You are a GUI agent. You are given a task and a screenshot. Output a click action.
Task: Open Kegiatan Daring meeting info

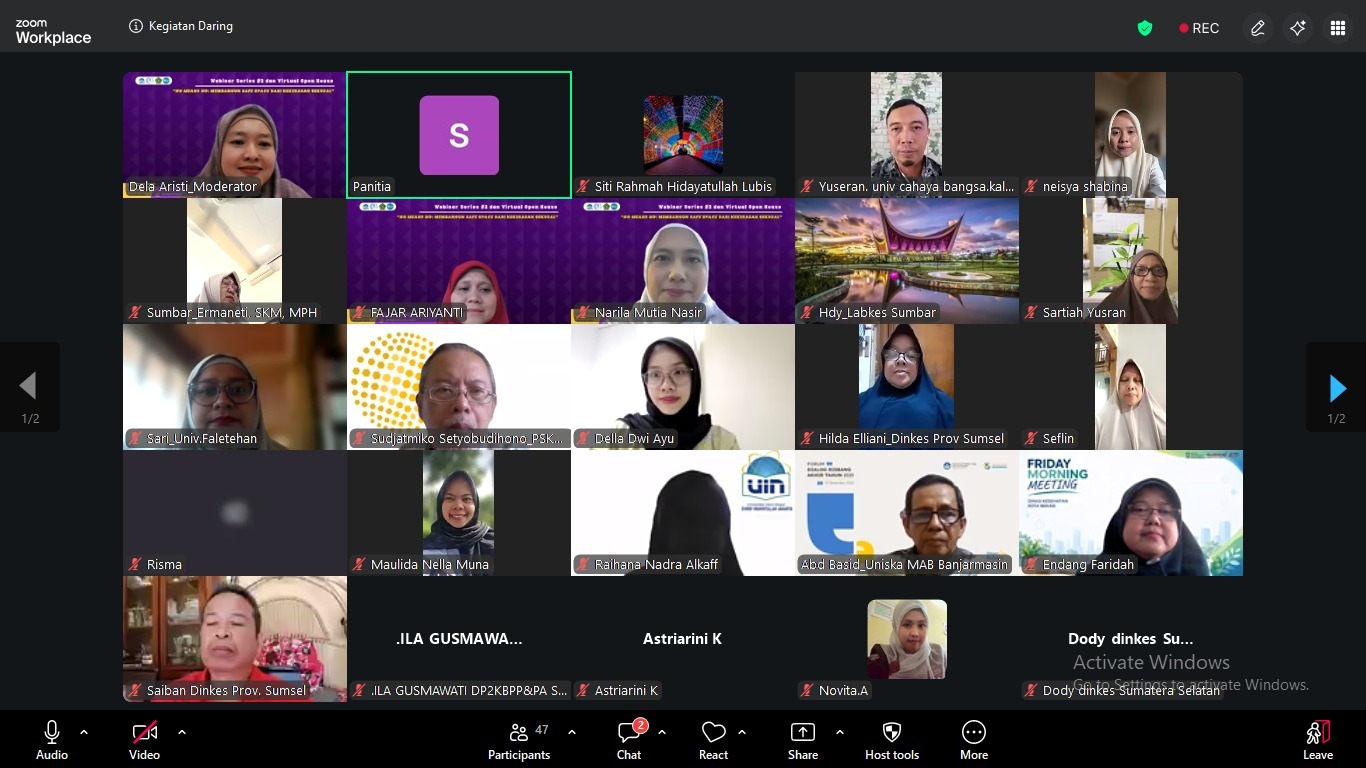point(182,27)
